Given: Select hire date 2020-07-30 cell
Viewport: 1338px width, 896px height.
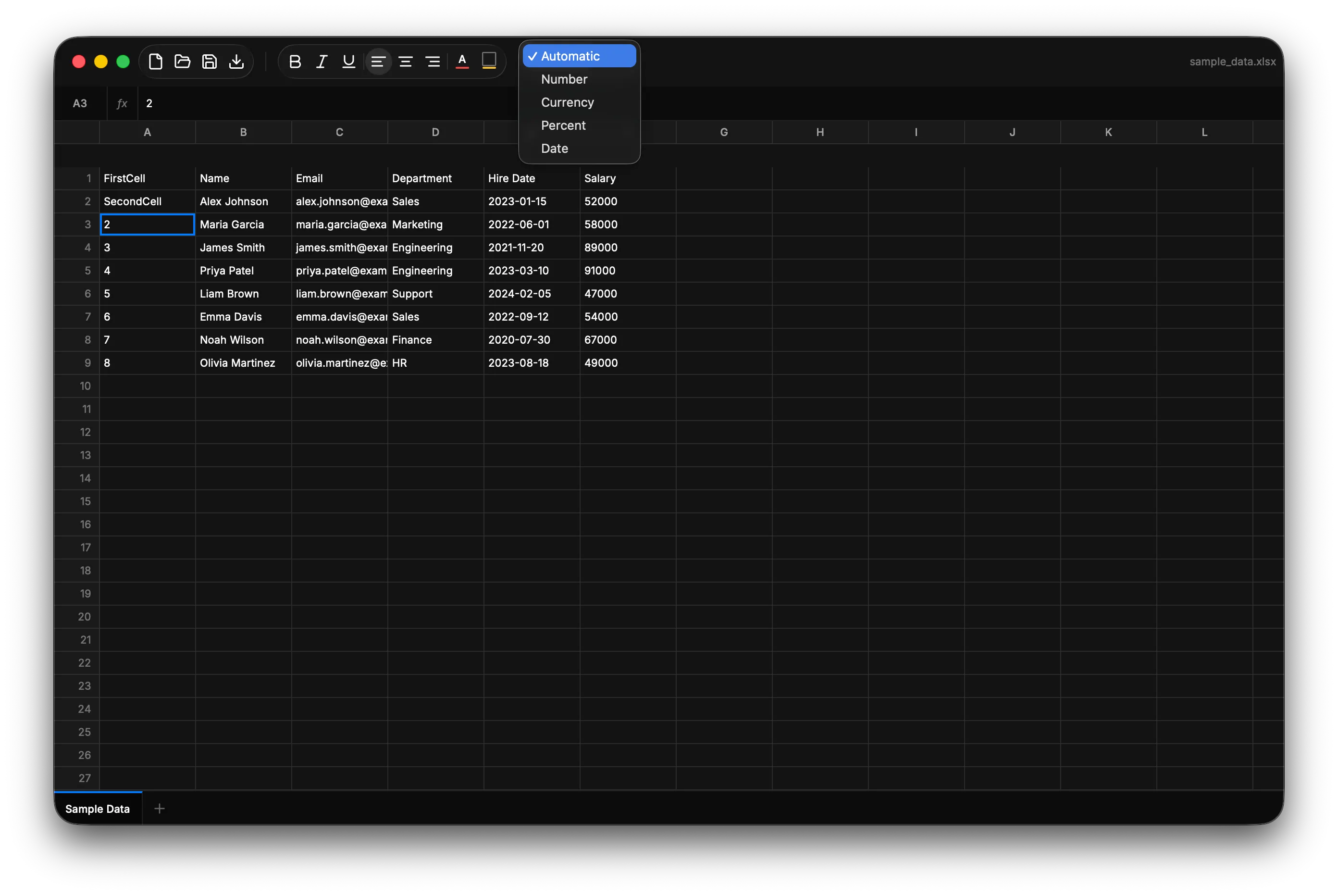Looking at the screenshot, I should [532, 339].
